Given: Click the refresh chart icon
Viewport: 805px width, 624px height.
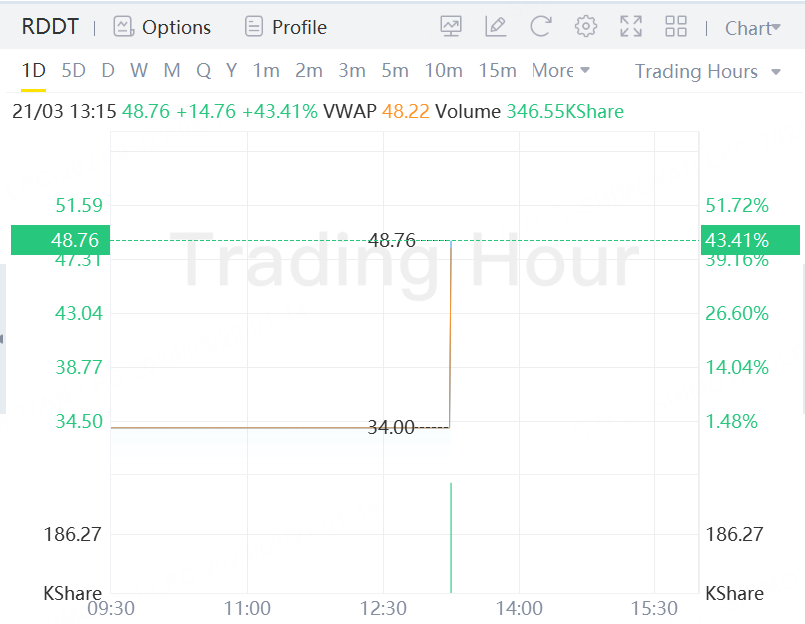Looking at the screenshot, I should (x=541, y=27).
